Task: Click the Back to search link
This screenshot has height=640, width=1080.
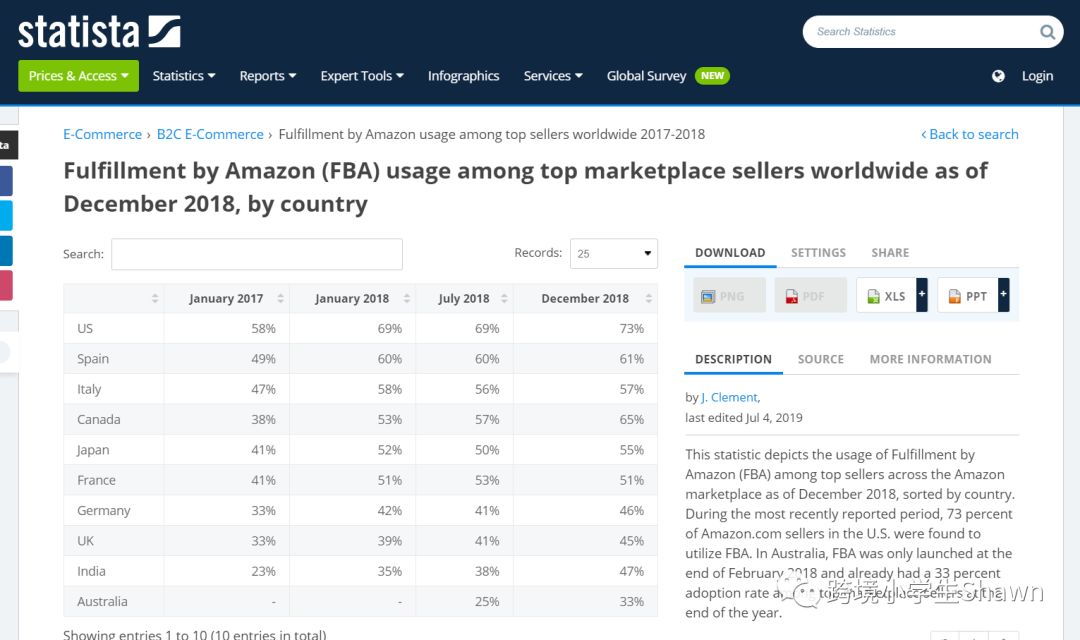Action: [x=969, y=134]
